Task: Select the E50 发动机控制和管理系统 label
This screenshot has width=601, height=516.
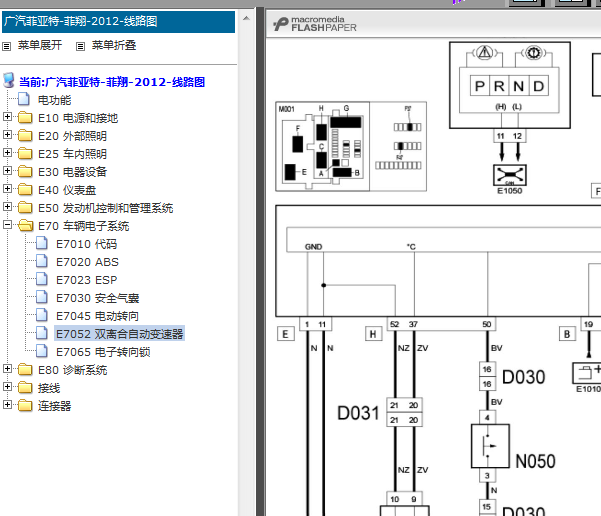Action: 105,208
